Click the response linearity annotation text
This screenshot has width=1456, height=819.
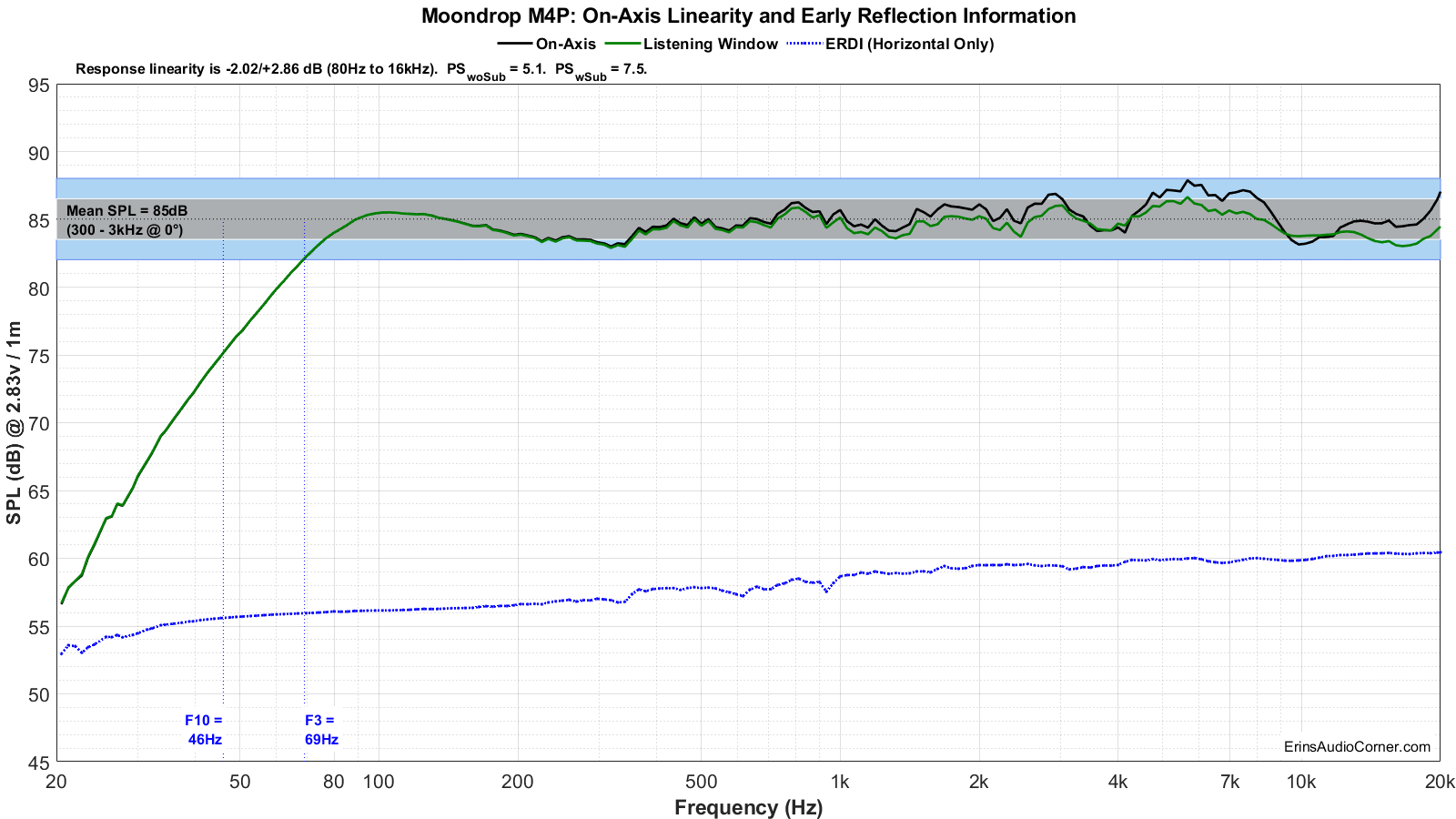(x=361, y=70)
